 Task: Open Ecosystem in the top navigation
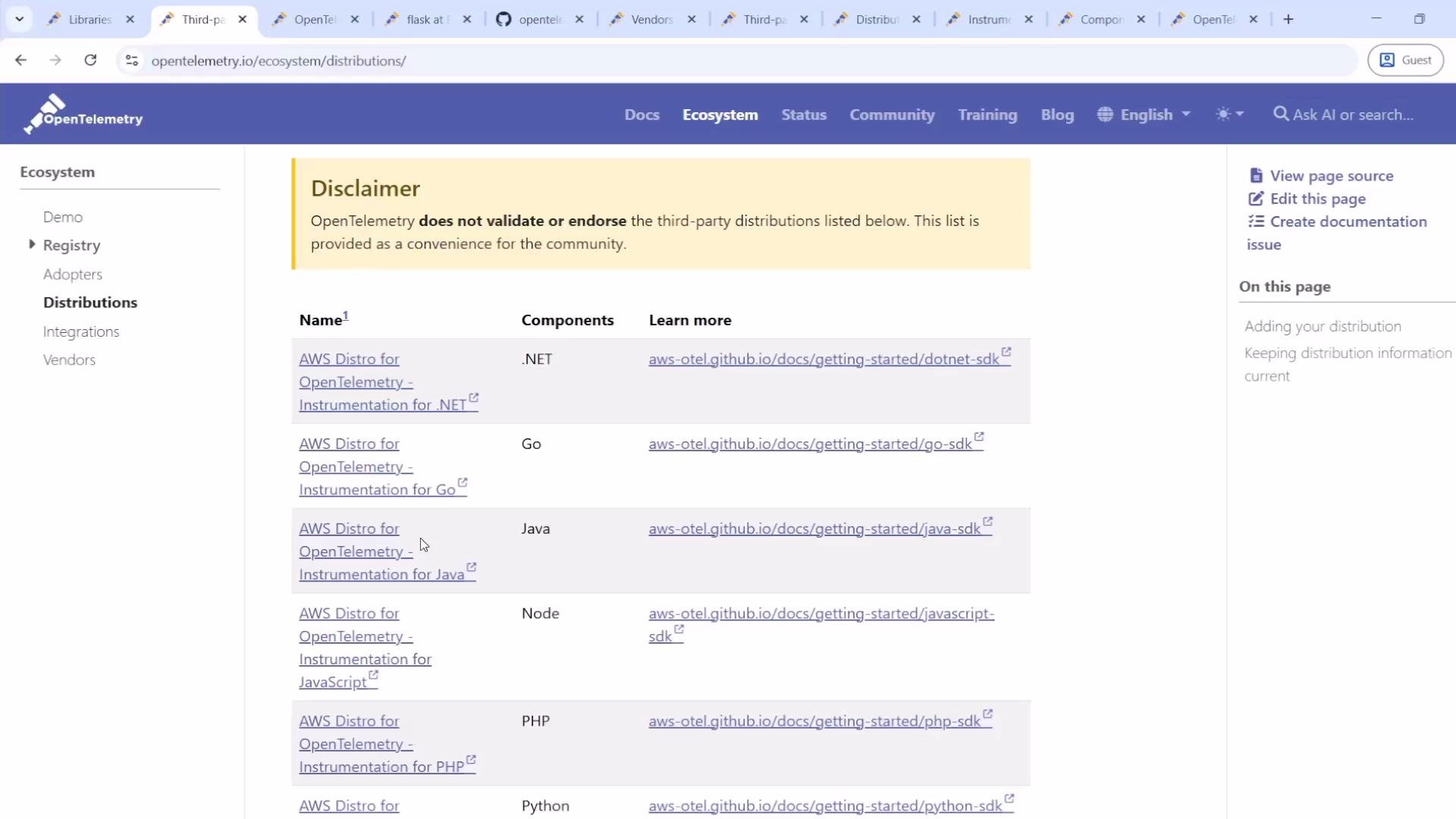coord(720,115)
